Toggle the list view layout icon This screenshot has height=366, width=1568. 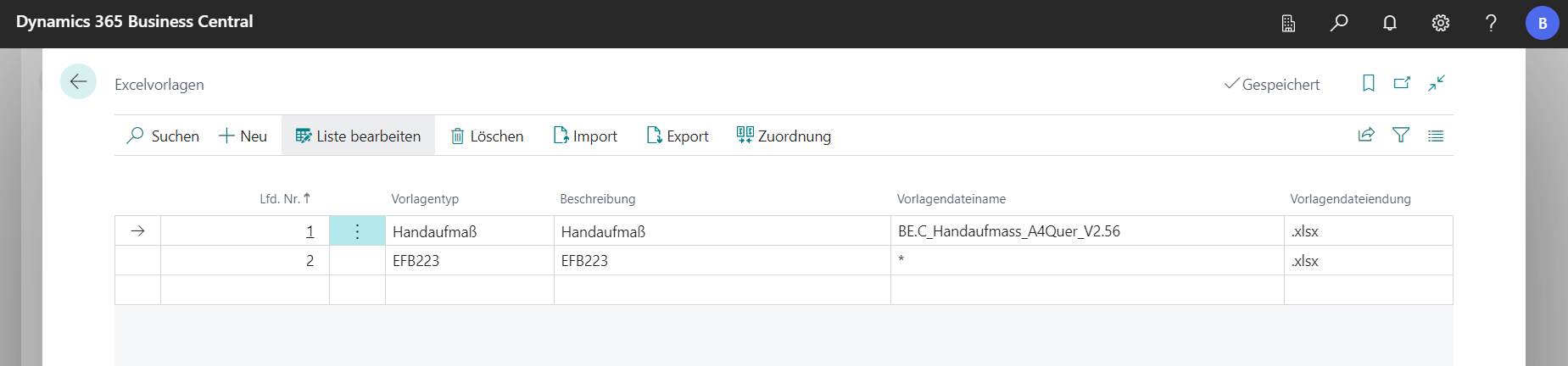coord(1436,136)
